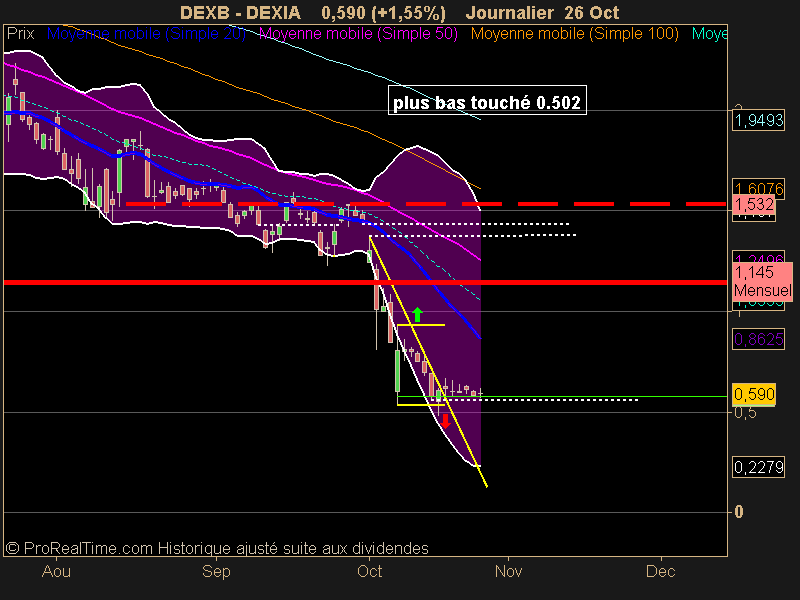Screen dimensions: 800x600
Task: Click the 1,9493 price label
Action: coord(759,120)
